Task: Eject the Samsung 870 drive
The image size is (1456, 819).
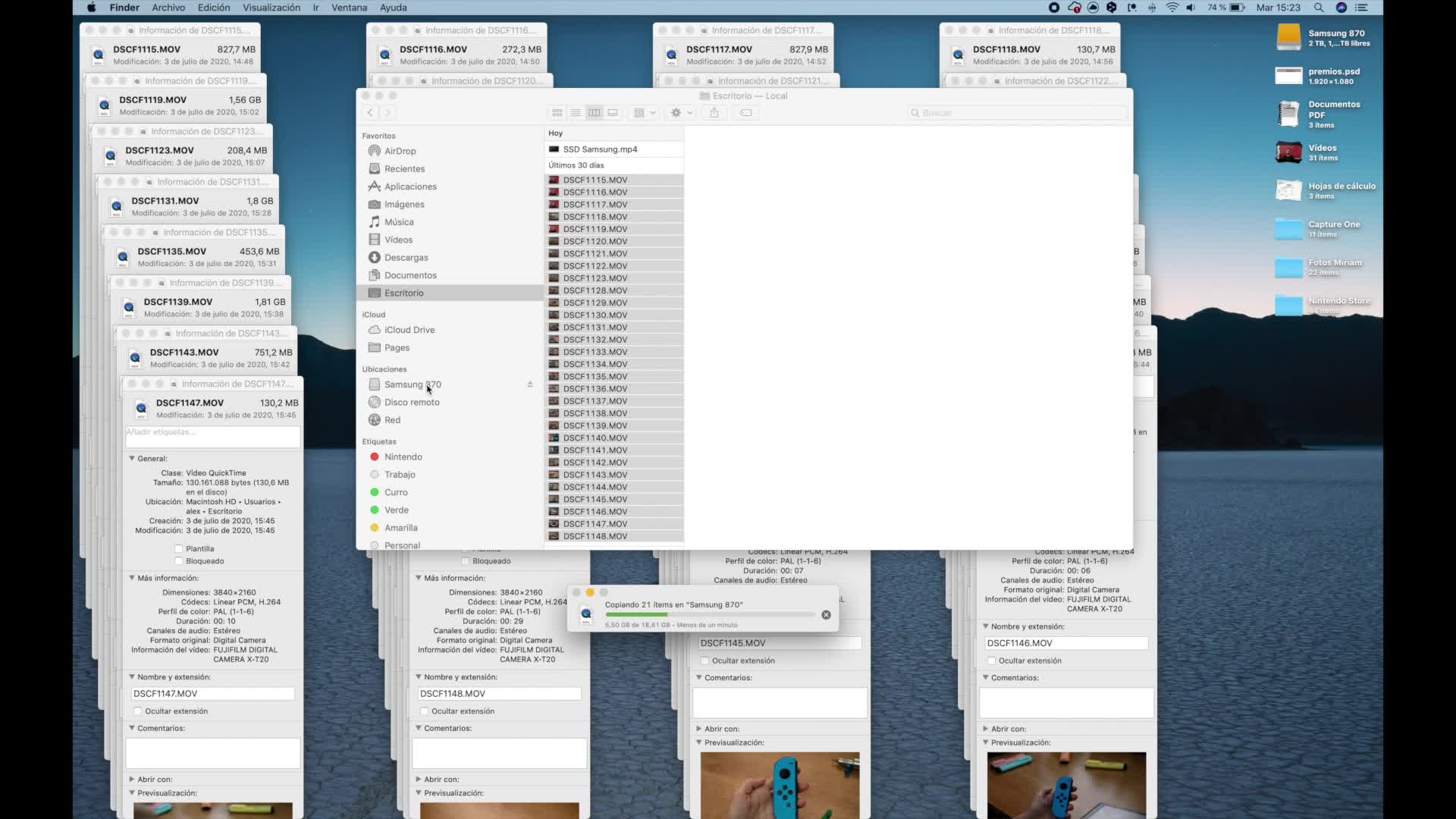Action: [530, 384]
